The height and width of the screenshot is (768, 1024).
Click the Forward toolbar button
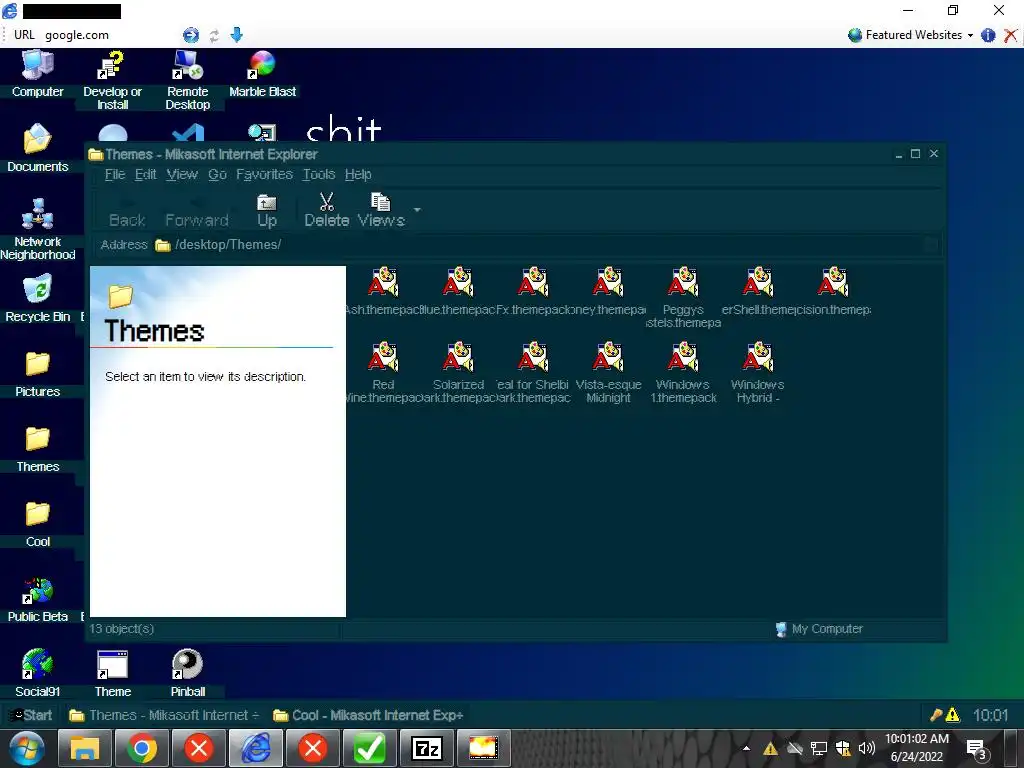197,210
